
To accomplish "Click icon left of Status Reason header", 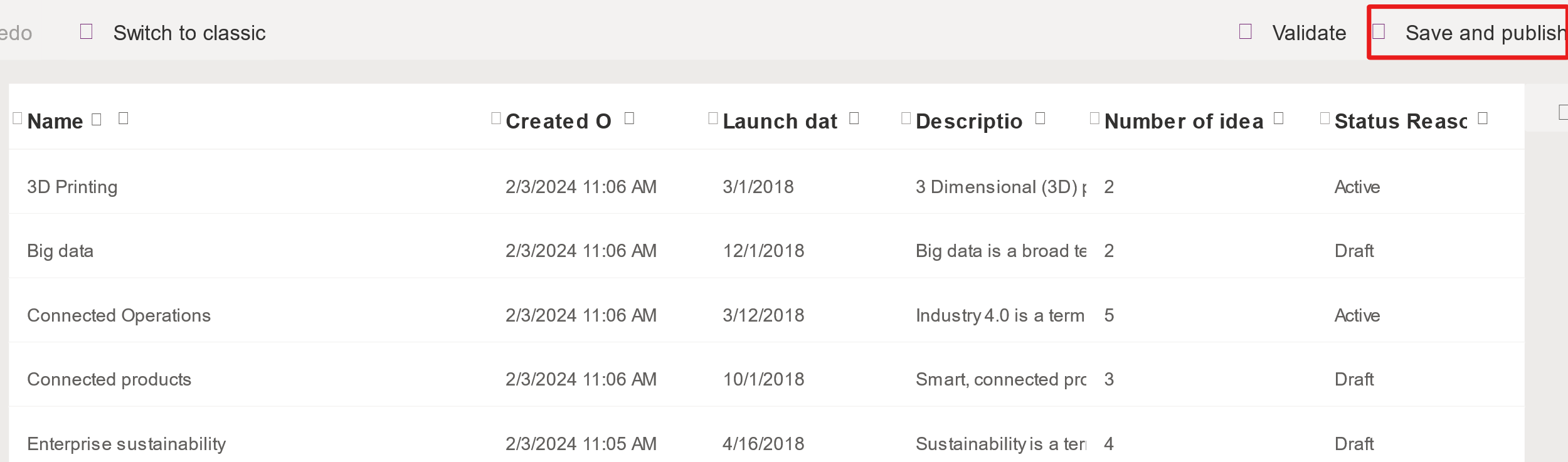I will coord(1325,118).
